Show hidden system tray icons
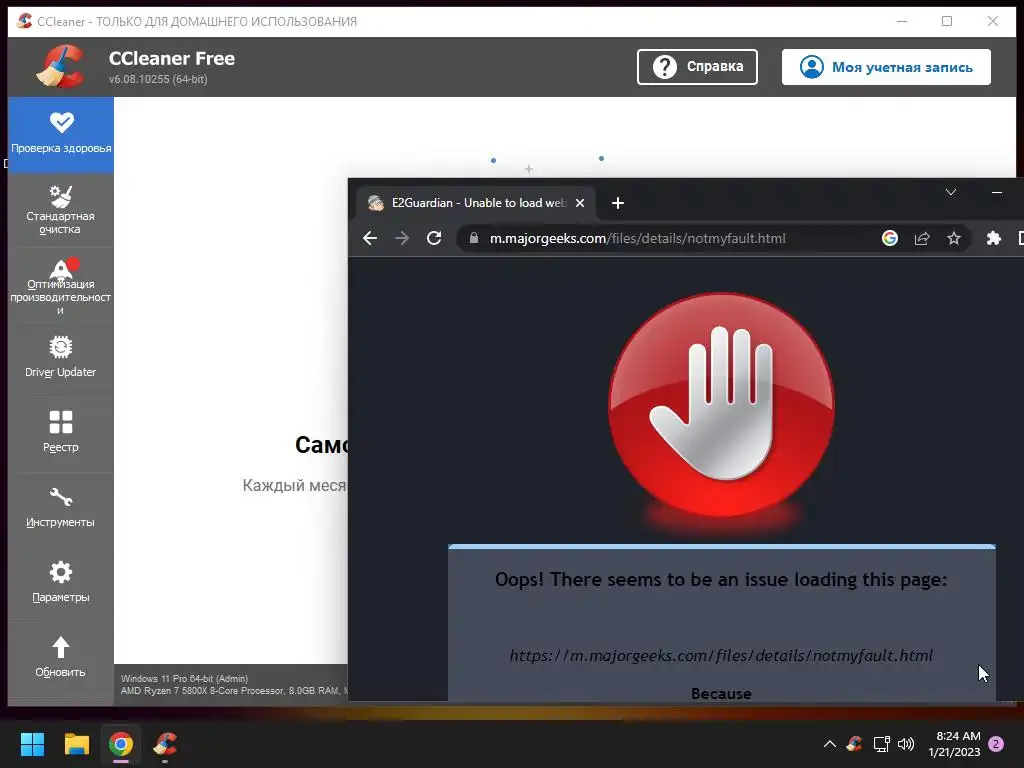The height and width of the screenshot is (768, 1024). 829,744
